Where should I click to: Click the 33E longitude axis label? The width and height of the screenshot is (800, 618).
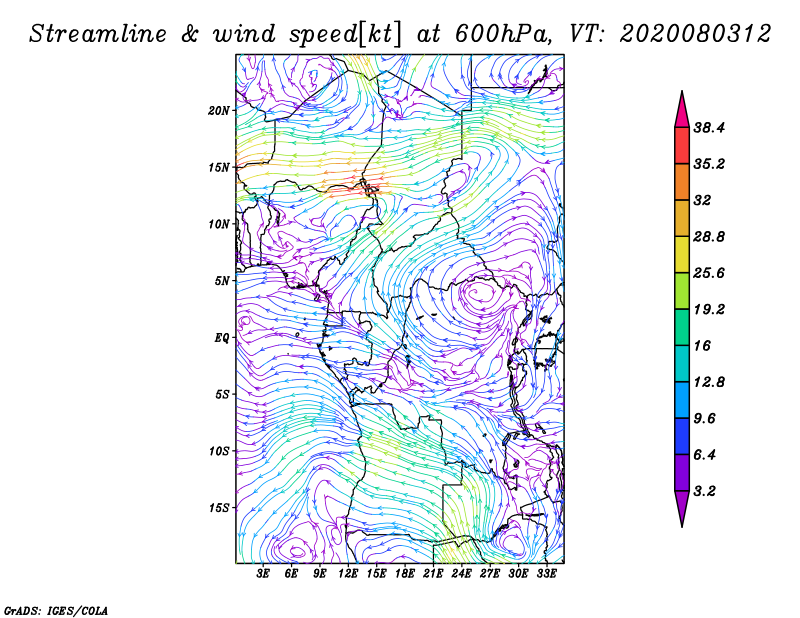(x=546, y=573)
